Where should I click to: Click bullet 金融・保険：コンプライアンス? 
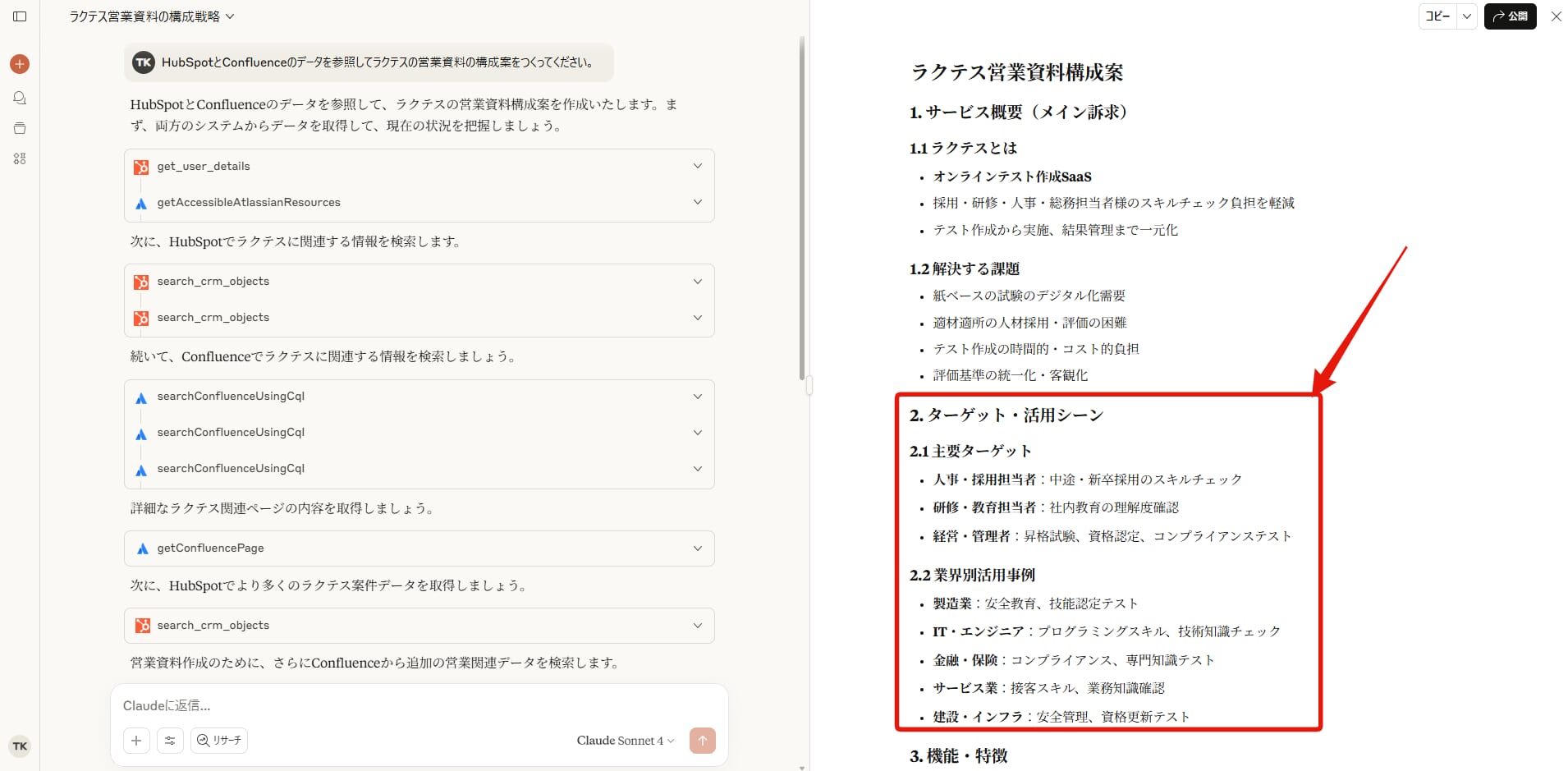click(x=1073, y=660)
